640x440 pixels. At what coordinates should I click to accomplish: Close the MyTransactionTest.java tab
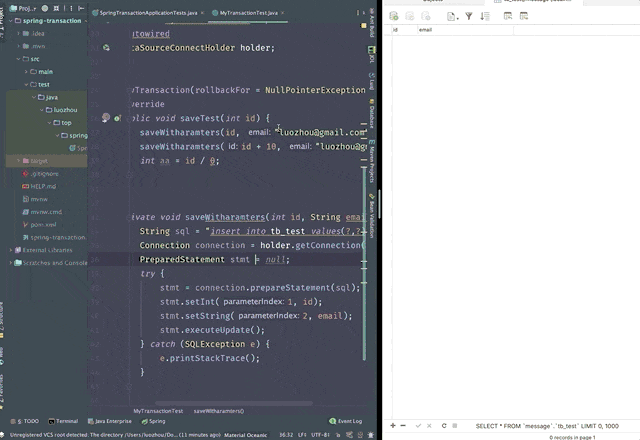[282, 13]
